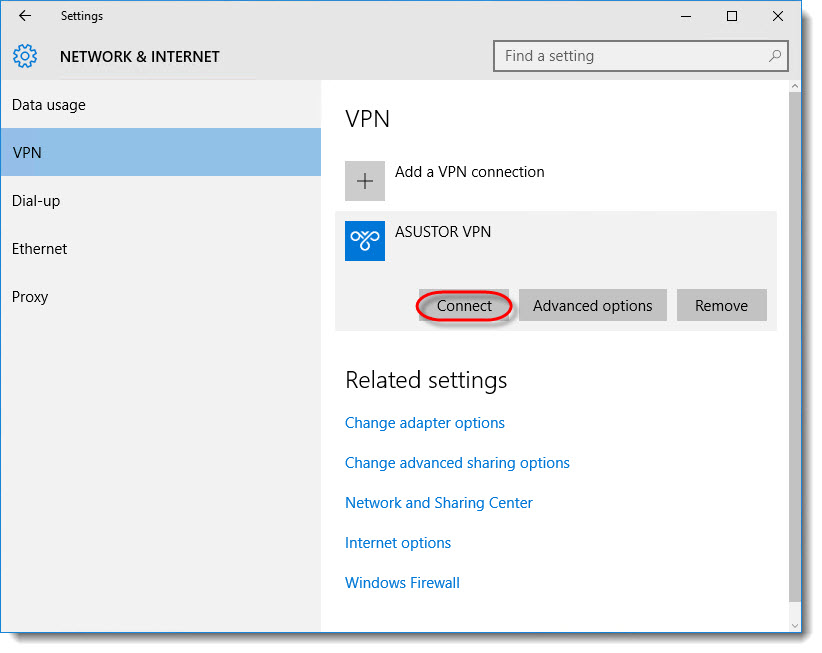
Task: Open Advanced options for ASUSTOR VPN
Action: coord(592,306)
